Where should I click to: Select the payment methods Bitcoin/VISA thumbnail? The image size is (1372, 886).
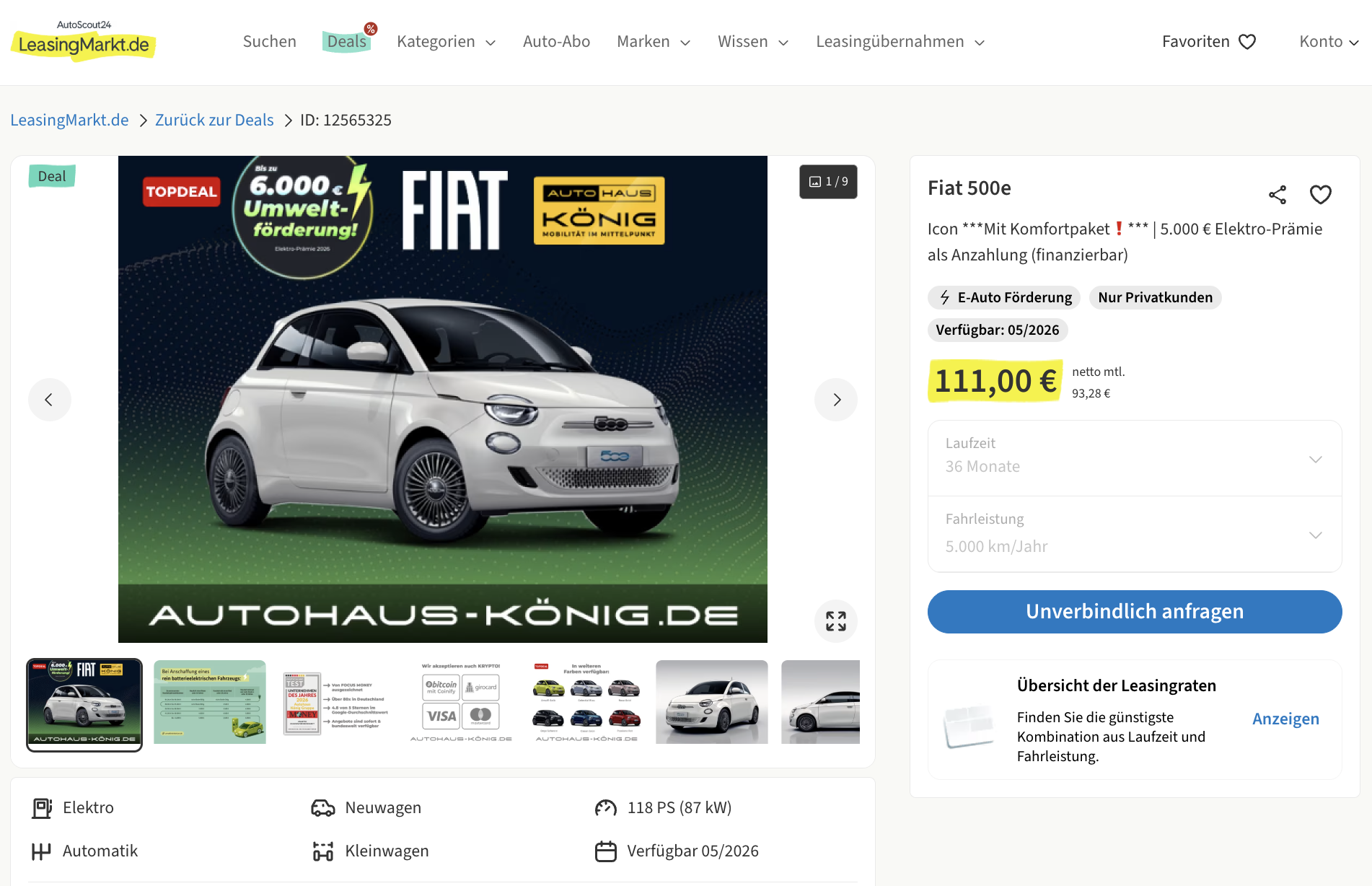461,702
